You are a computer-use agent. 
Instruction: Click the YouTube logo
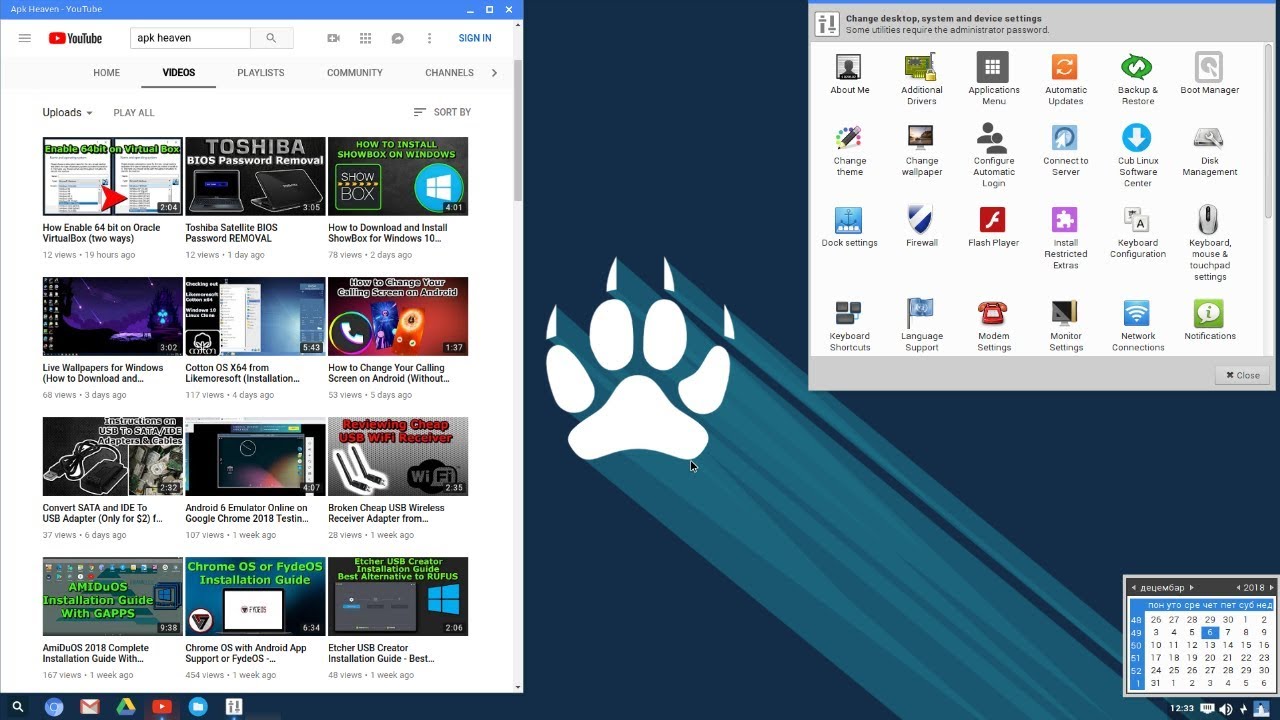tap(75, 38)
